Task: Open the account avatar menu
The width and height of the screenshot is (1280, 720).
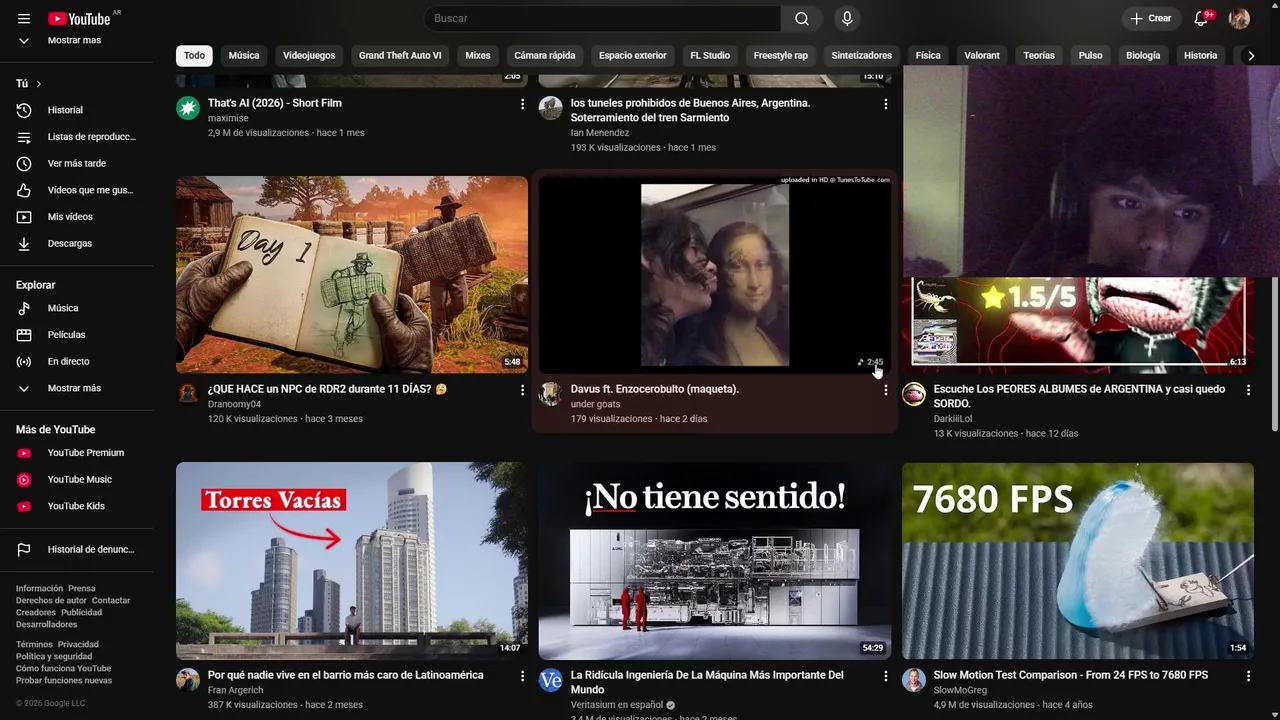Action: click(x=1239, y=18)
